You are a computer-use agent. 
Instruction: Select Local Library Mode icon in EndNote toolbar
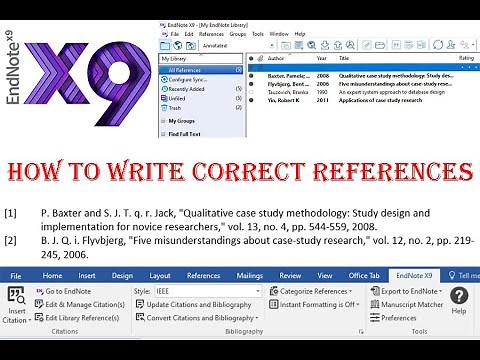click(165, 45)
